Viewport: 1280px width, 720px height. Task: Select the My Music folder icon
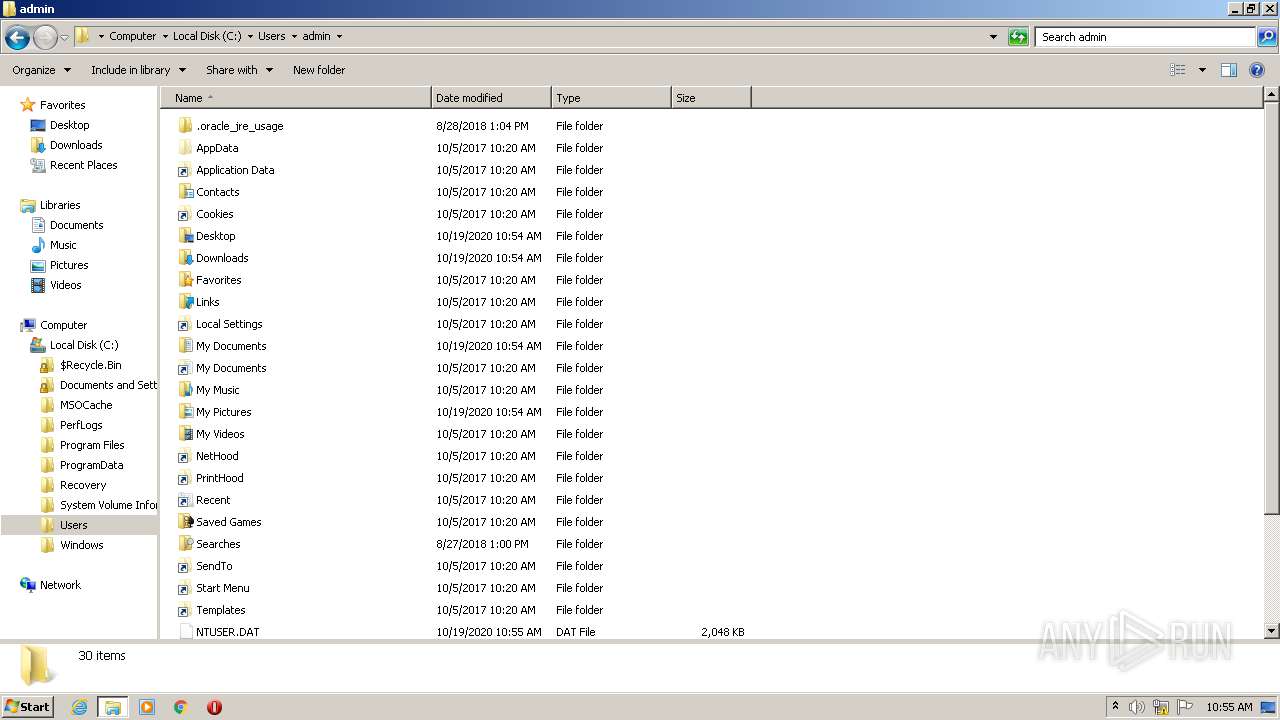point(185,390)
